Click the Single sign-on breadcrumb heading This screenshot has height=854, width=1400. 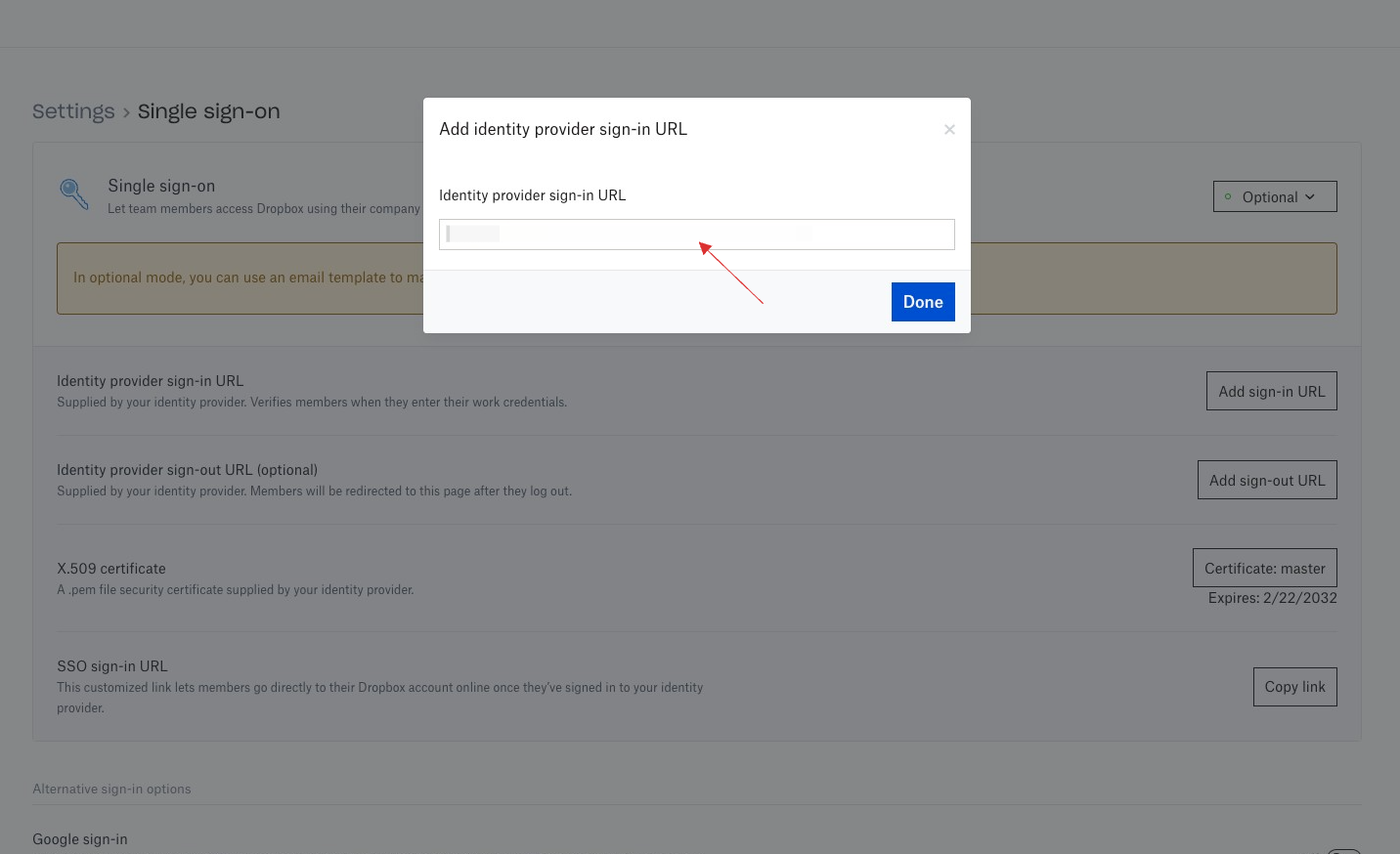(x=208, y=111)
